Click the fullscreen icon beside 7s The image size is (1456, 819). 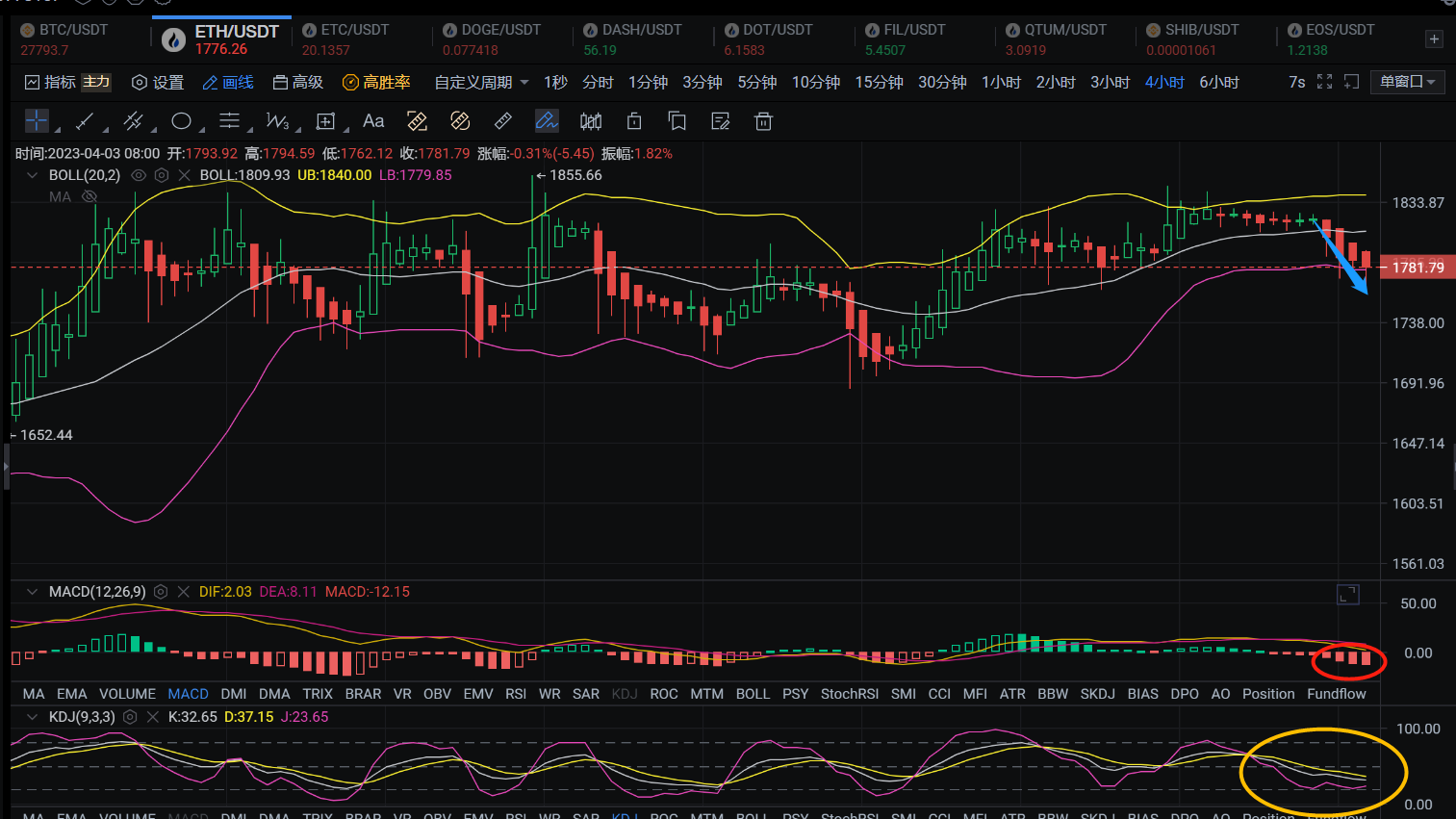(x=1324, y=82)
